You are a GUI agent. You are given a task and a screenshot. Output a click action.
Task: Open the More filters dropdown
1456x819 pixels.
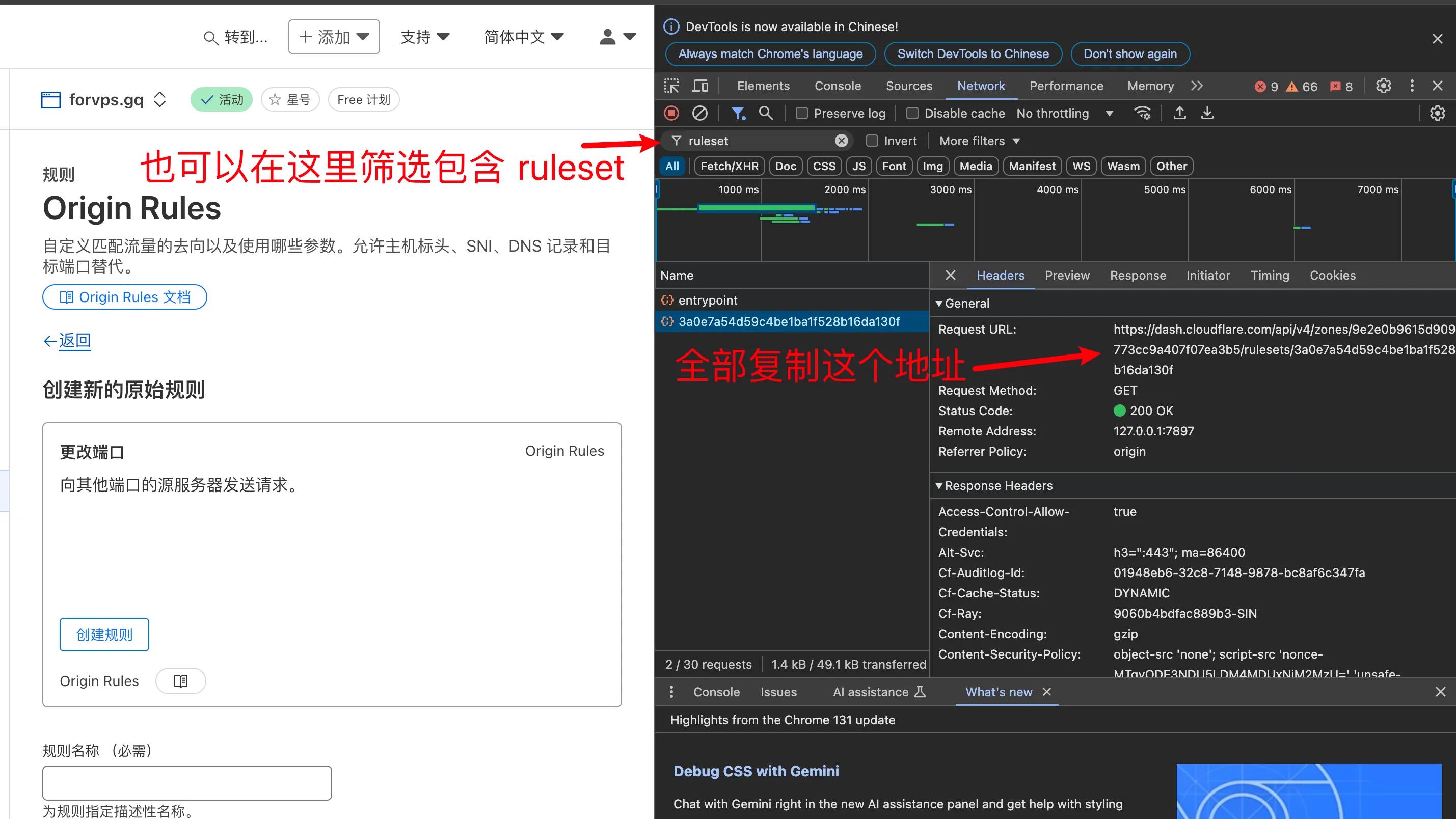point(979,141)
